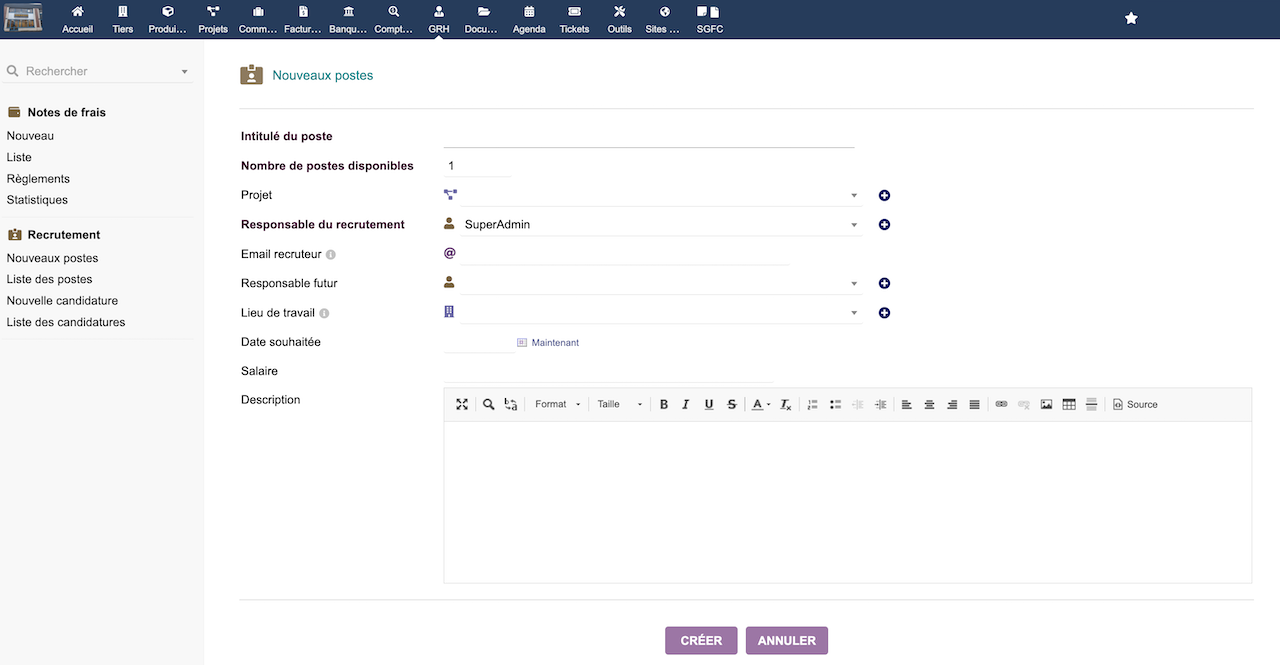Open Liste des candidatures sidebar link
This screenshot has height=665, width=1280.
click(66, 322)
